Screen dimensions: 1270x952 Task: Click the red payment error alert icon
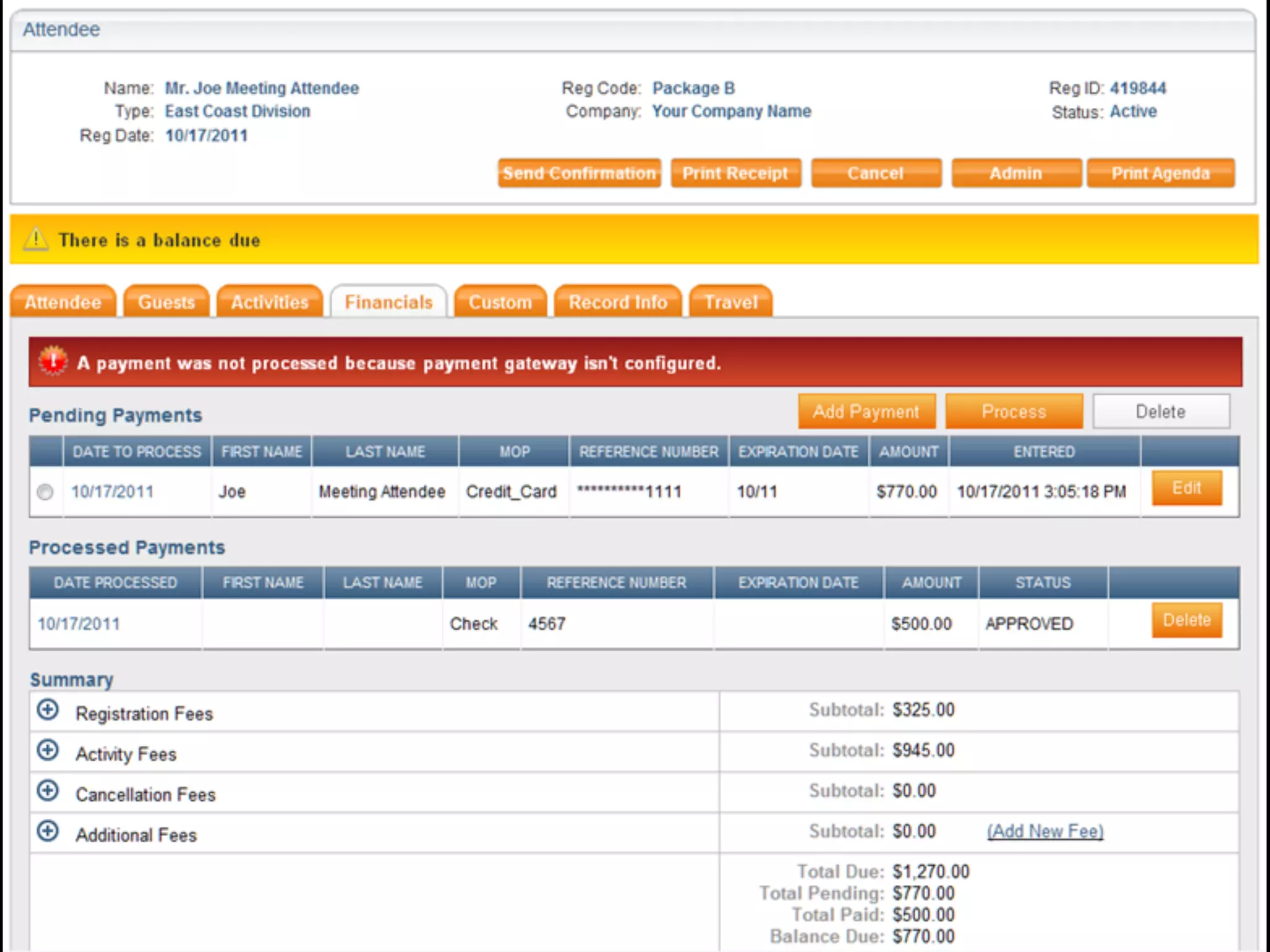click(x=53, y=361)
